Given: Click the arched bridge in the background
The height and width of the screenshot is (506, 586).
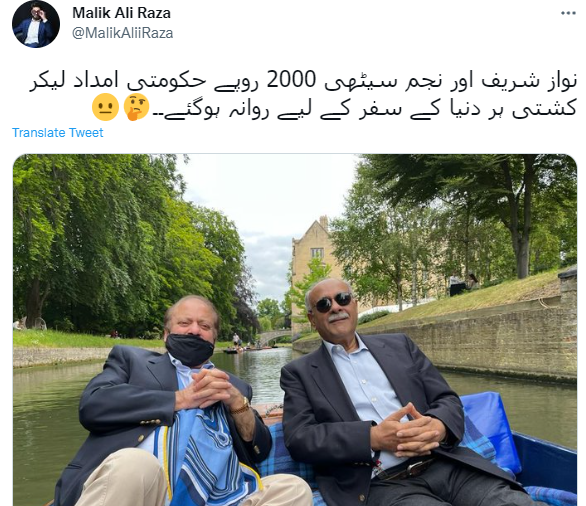Looking at the screenshot, I should tap(276, 337).
